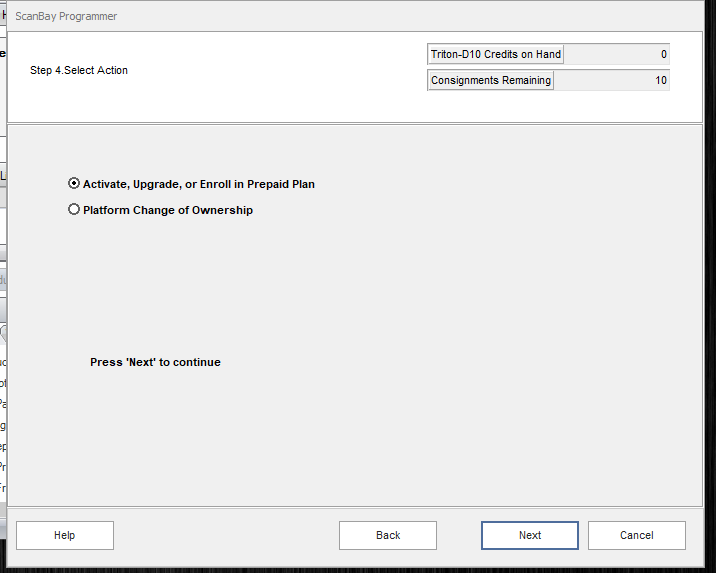Go Back to the previous step

388,535
